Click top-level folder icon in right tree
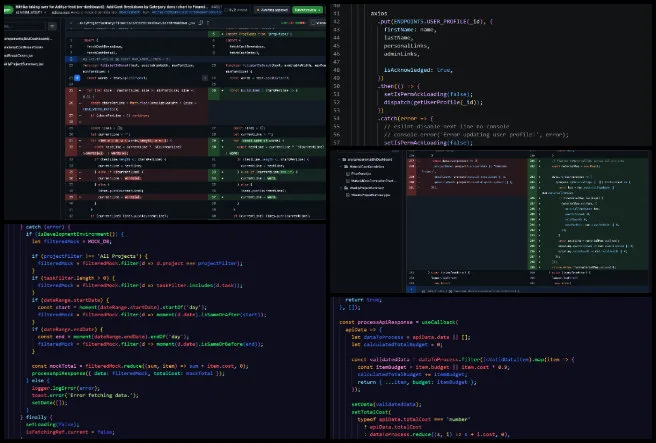Image resolution: width=656 pixels, height=443 pixels. [x=344, y=159]
